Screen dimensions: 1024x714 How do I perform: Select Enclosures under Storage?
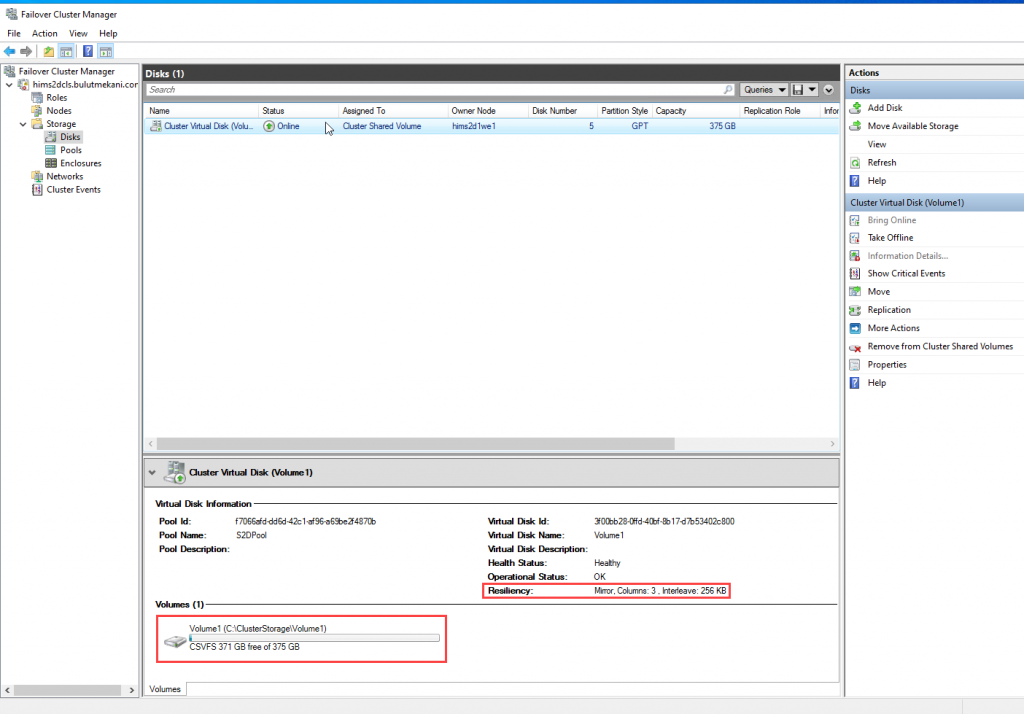point(80,163)
